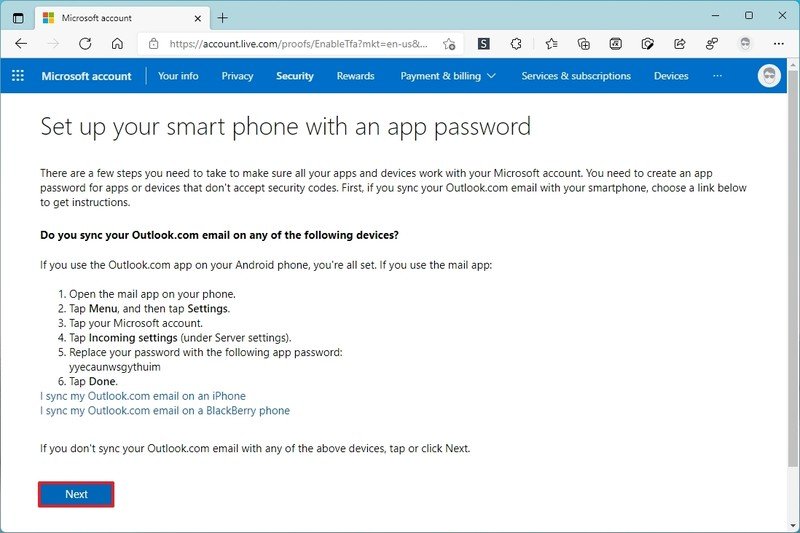Screen dimensions: 800x533
Task: Click the Do you sync your Outlook.com email question
Action: click(x=219, y=235)
